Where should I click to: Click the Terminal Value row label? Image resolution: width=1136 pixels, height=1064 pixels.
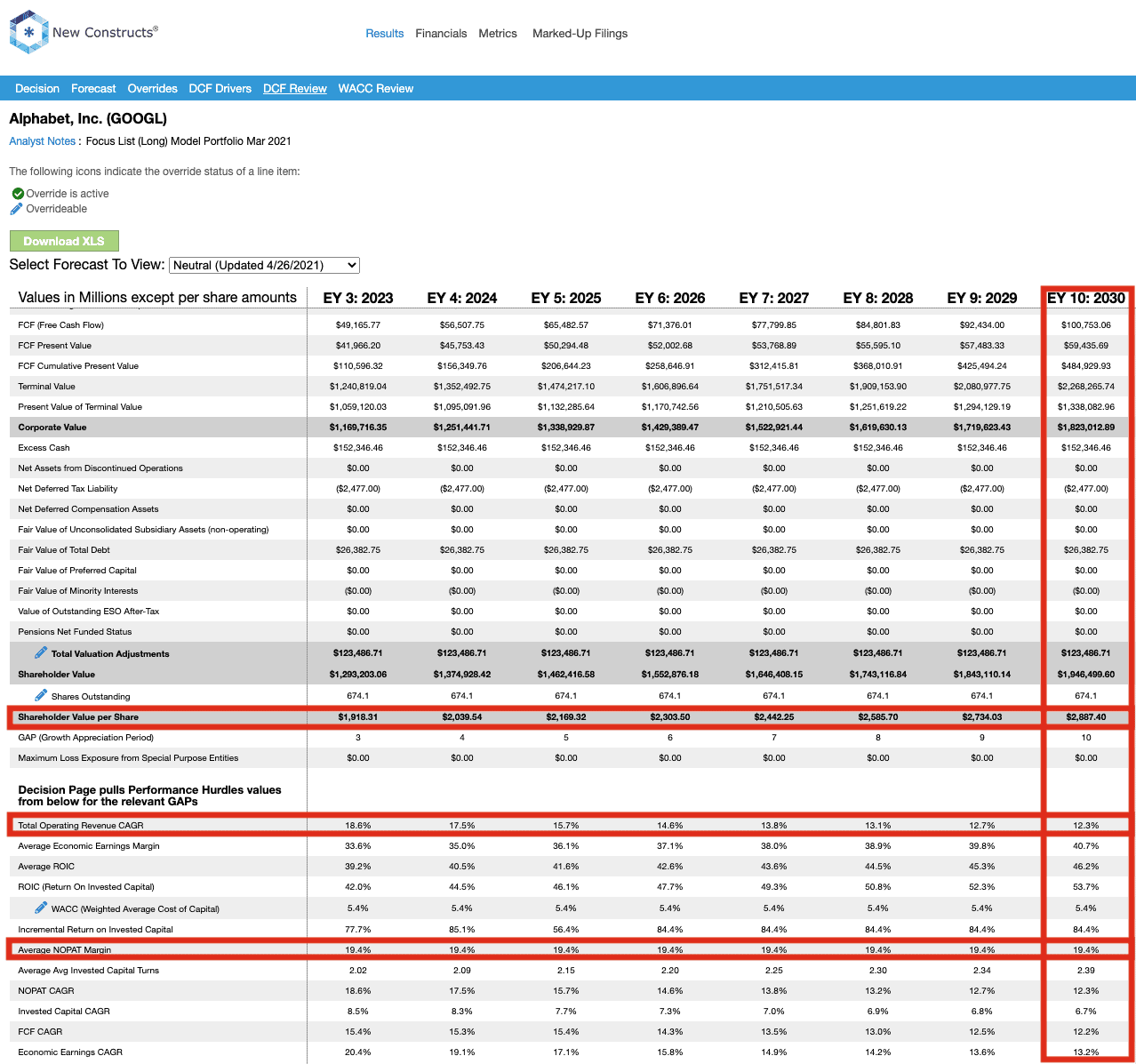47,387
